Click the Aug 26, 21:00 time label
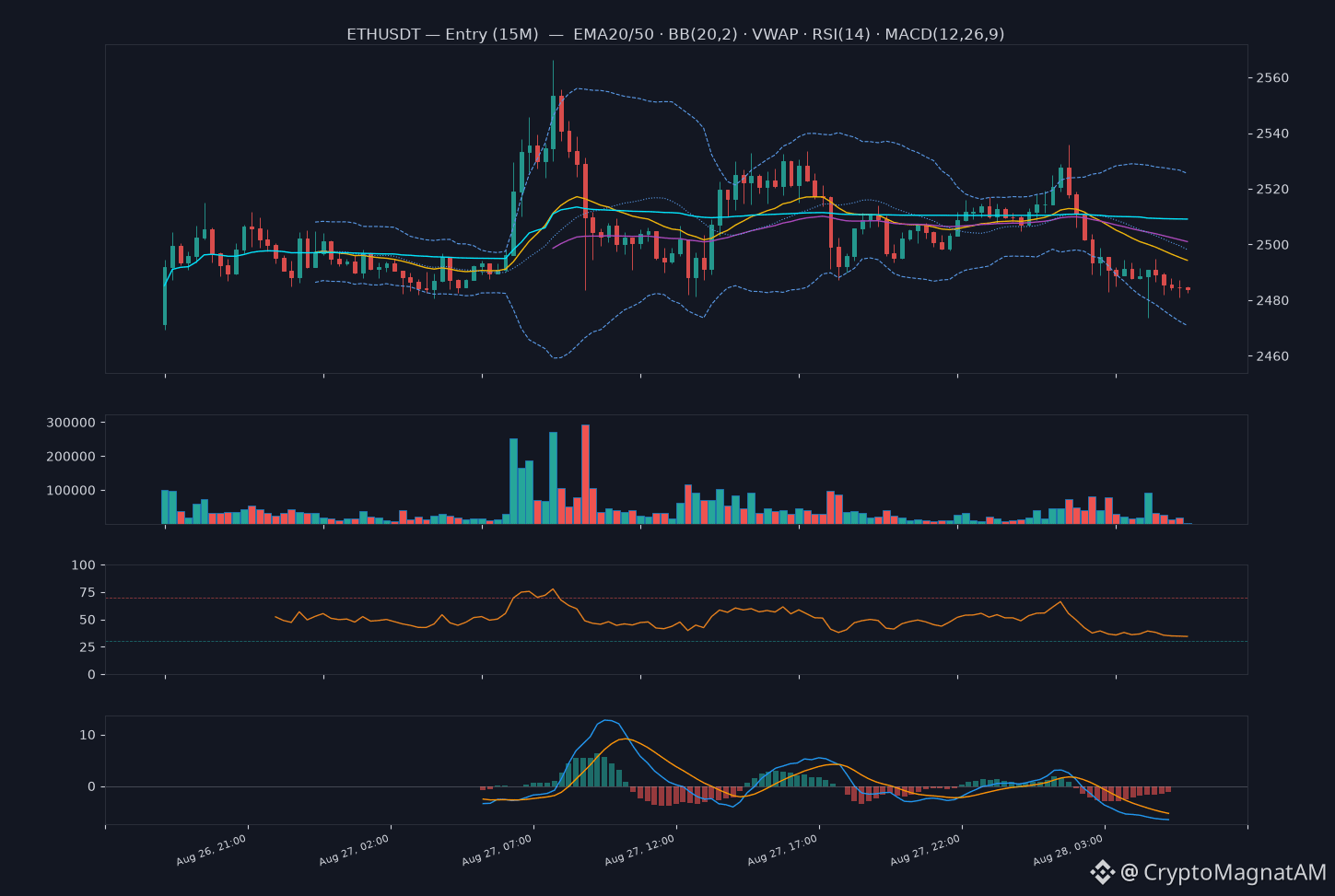1335x896 pixels. point(212,850)
